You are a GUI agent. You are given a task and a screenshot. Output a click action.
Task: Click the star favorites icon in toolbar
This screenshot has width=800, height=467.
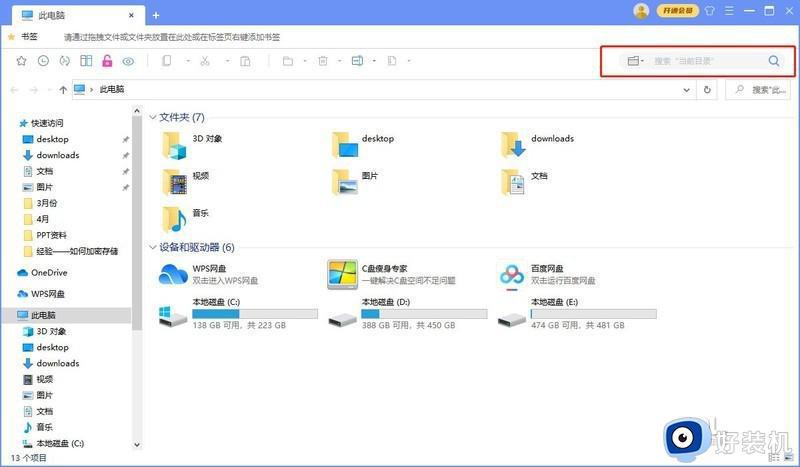click(22, 61)
